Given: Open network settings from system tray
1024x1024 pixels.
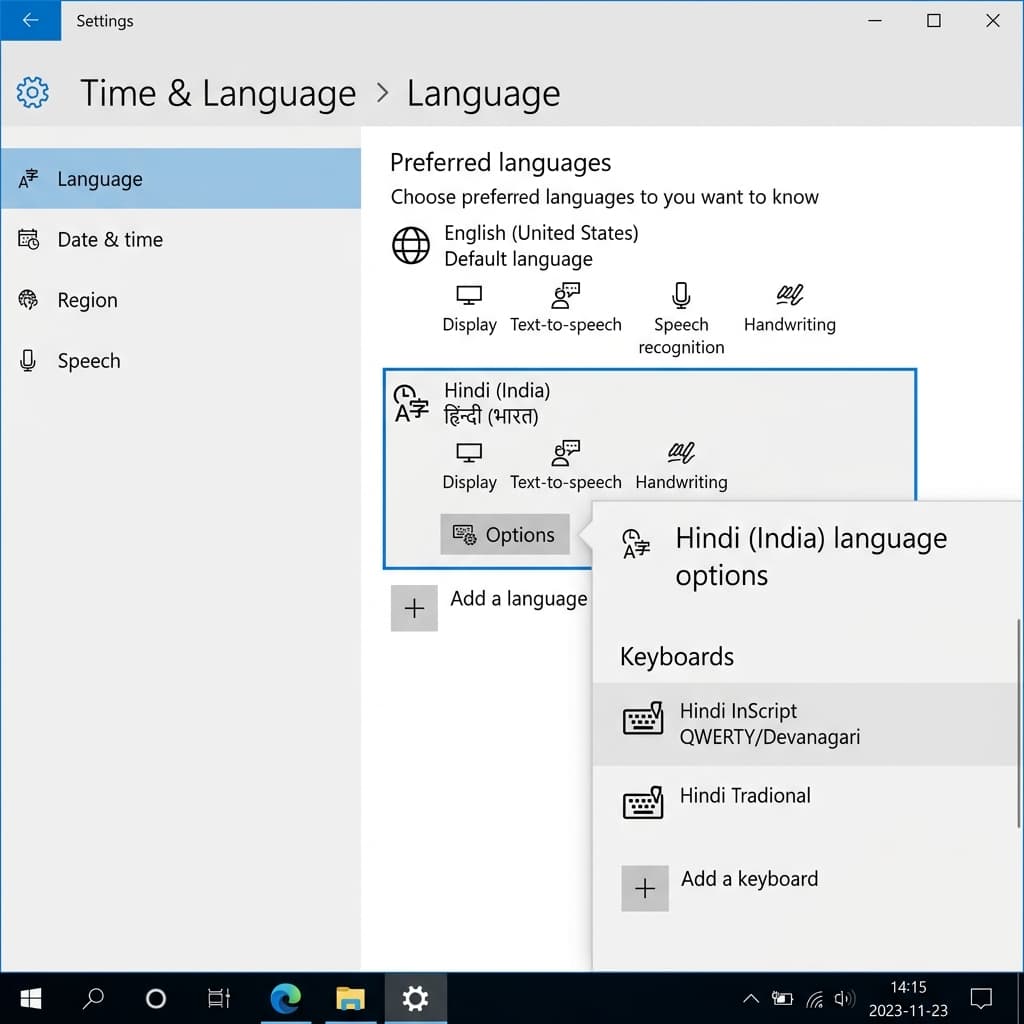Looking at the screenshot, I should pos(814,999).
